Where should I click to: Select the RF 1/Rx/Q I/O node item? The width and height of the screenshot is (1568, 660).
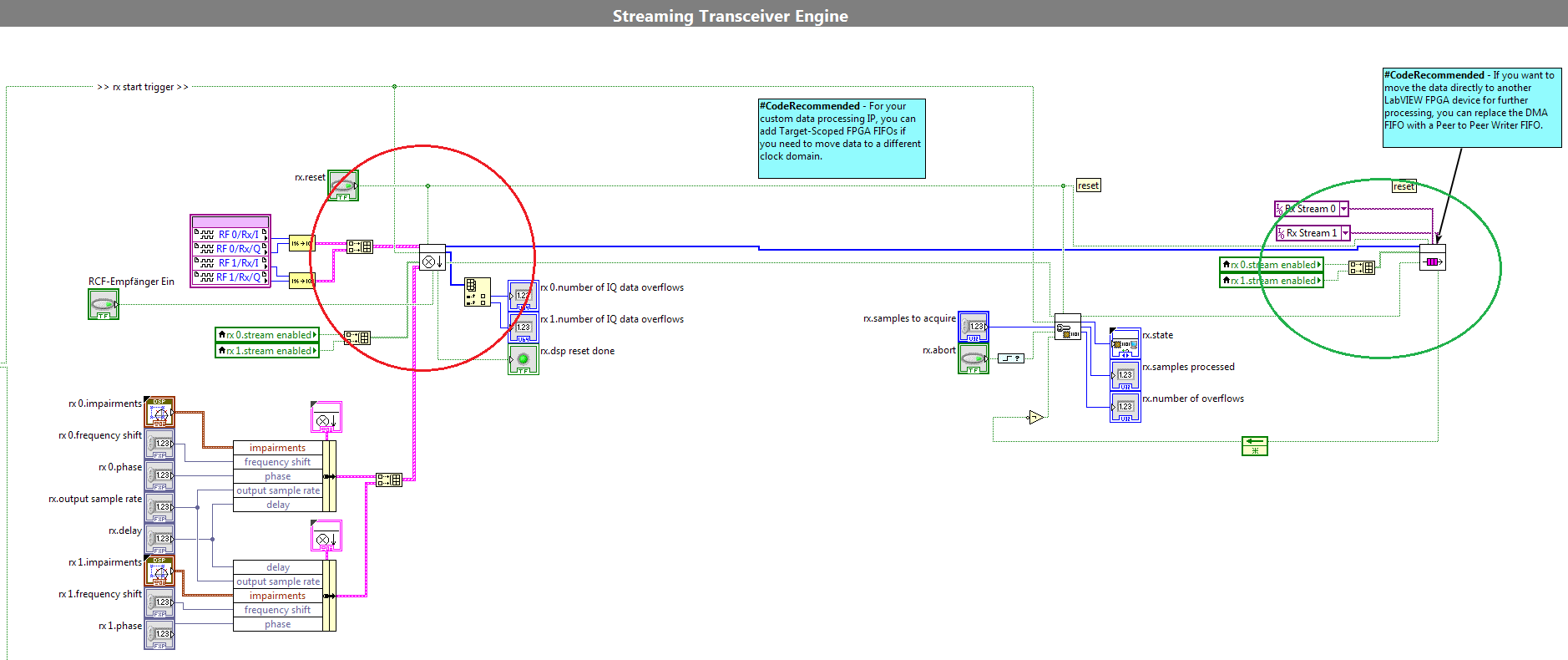click(x=238, y=277)
